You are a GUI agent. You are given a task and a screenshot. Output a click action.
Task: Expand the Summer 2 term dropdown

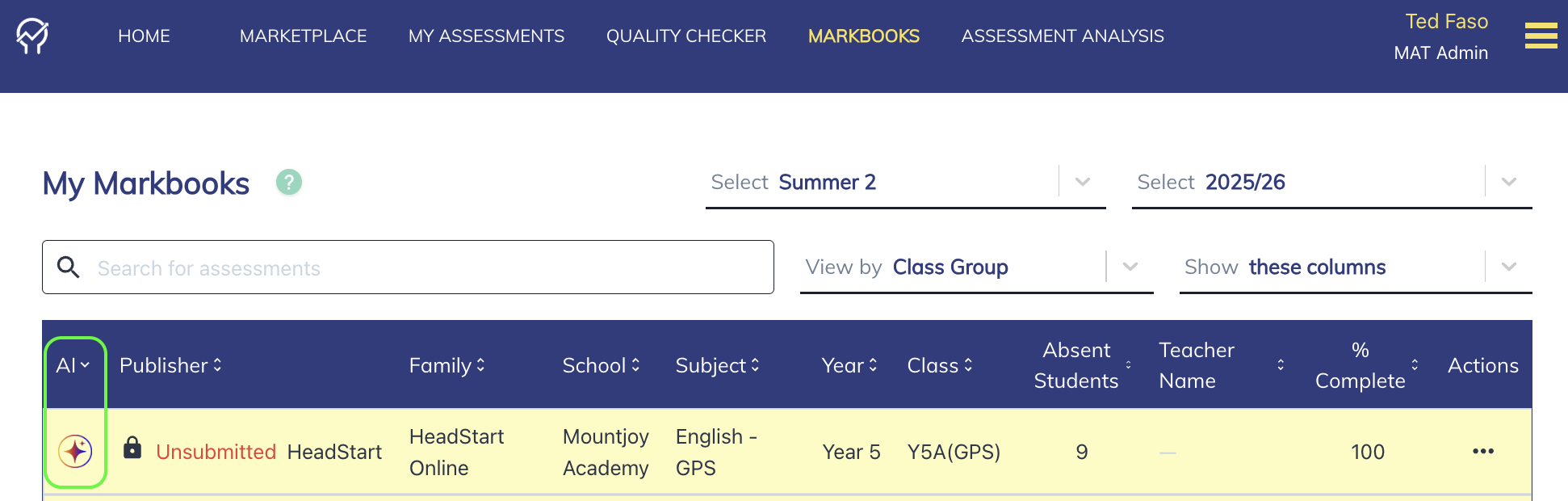[x=1083, y=182]
